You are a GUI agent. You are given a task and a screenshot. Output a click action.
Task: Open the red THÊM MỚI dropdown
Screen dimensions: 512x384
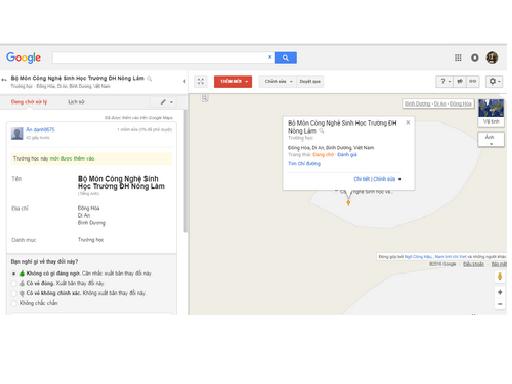coord(233,81)
